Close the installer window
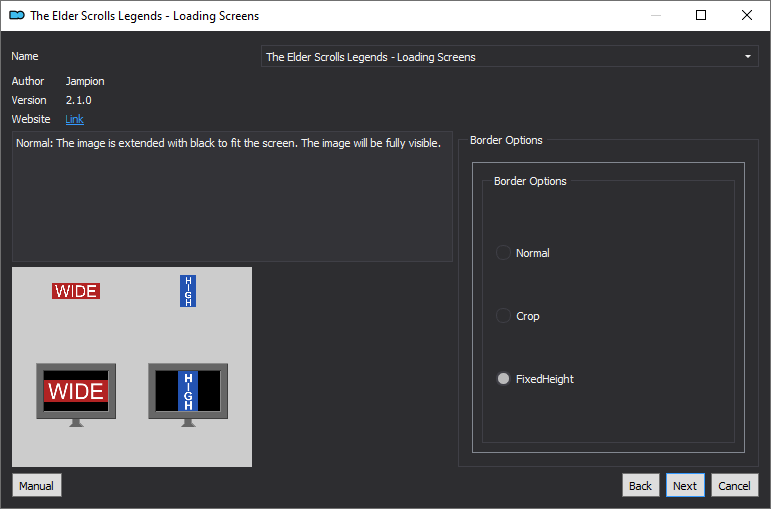 [746, 15]
